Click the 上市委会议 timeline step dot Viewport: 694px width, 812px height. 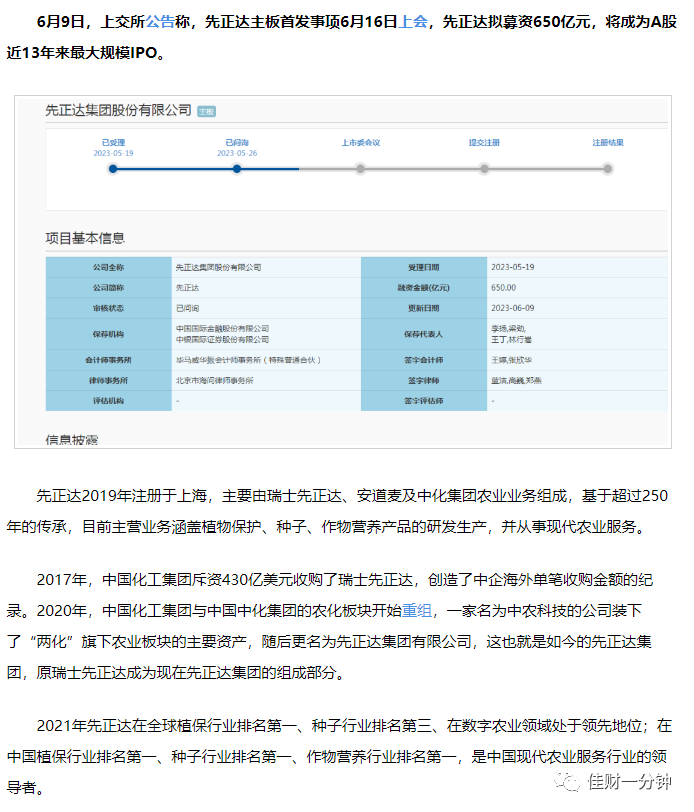coord(360,169)
